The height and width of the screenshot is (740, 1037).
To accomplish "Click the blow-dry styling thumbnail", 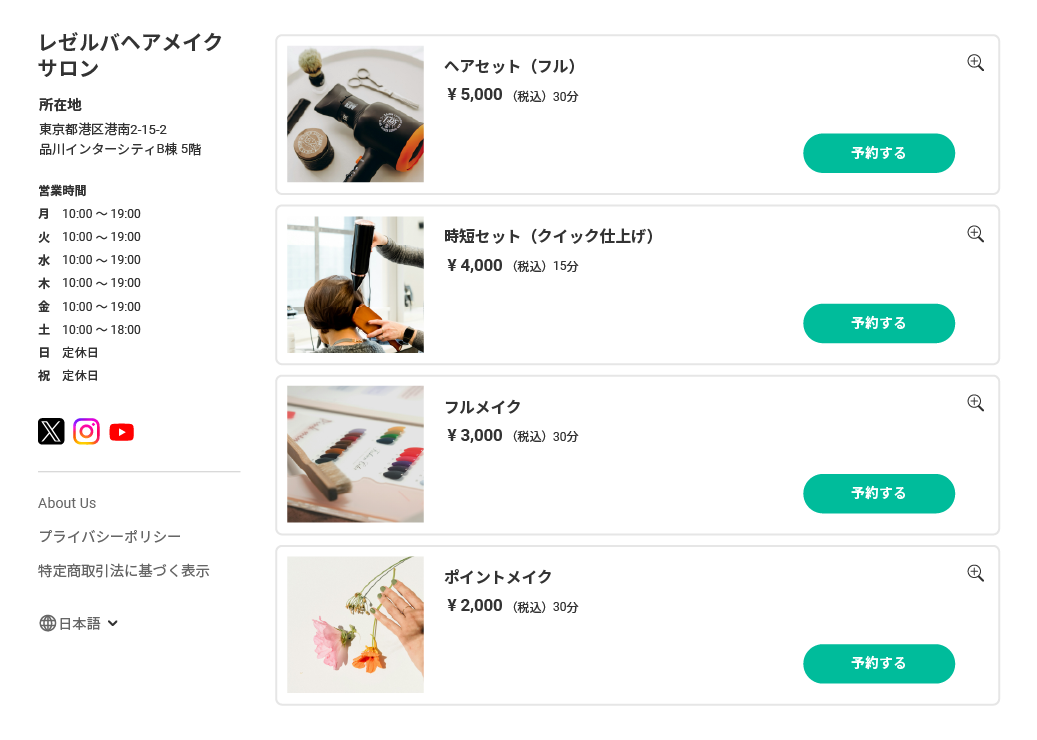I will [355, 284].
